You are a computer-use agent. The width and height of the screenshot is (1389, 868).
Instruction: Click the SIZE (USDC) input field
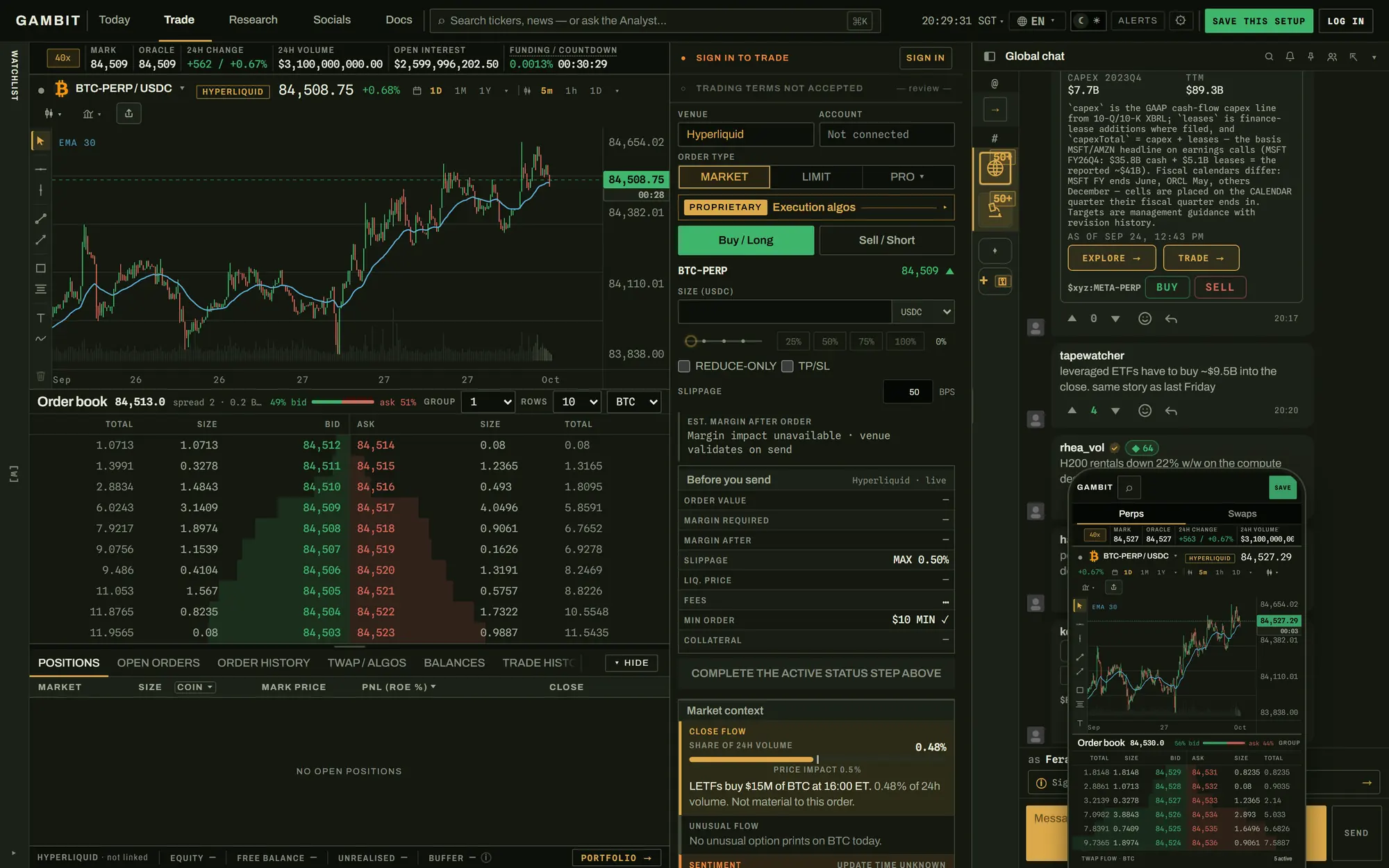click(785, 312)
